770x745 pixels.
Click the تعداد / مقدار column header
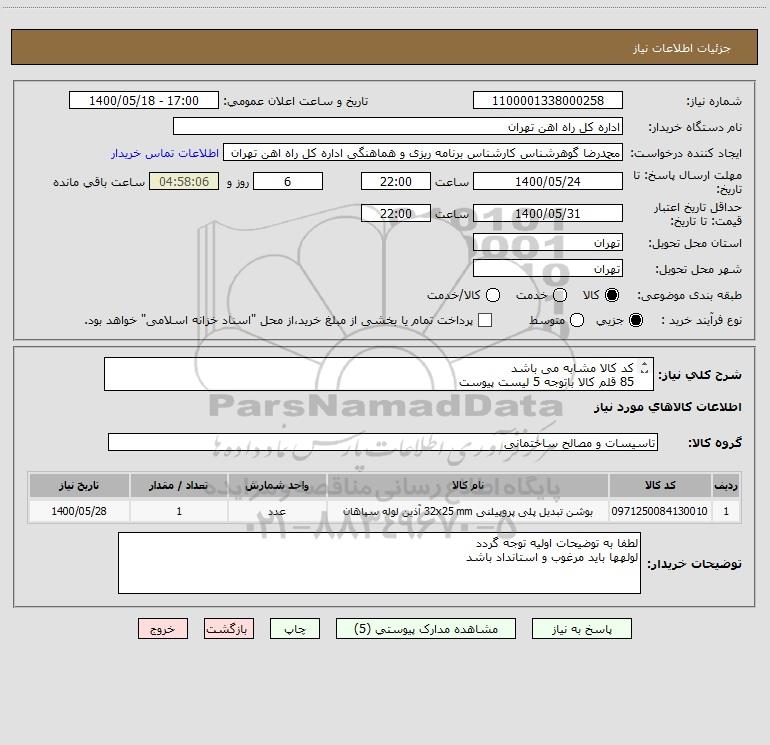point(179,485)
